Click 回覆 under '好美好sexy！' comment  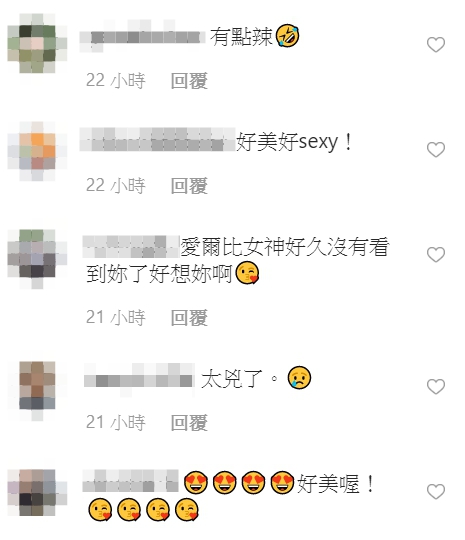(189, 186)
